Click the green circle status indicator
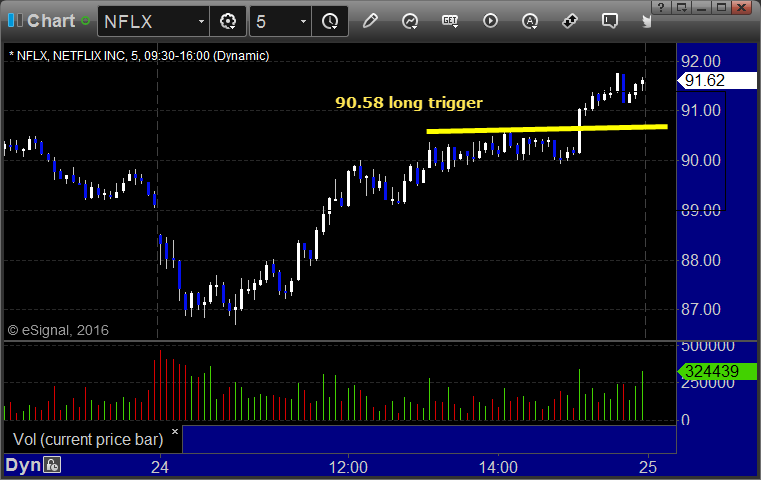The width and height of the screenshot is (761, 480). (85, 21)
